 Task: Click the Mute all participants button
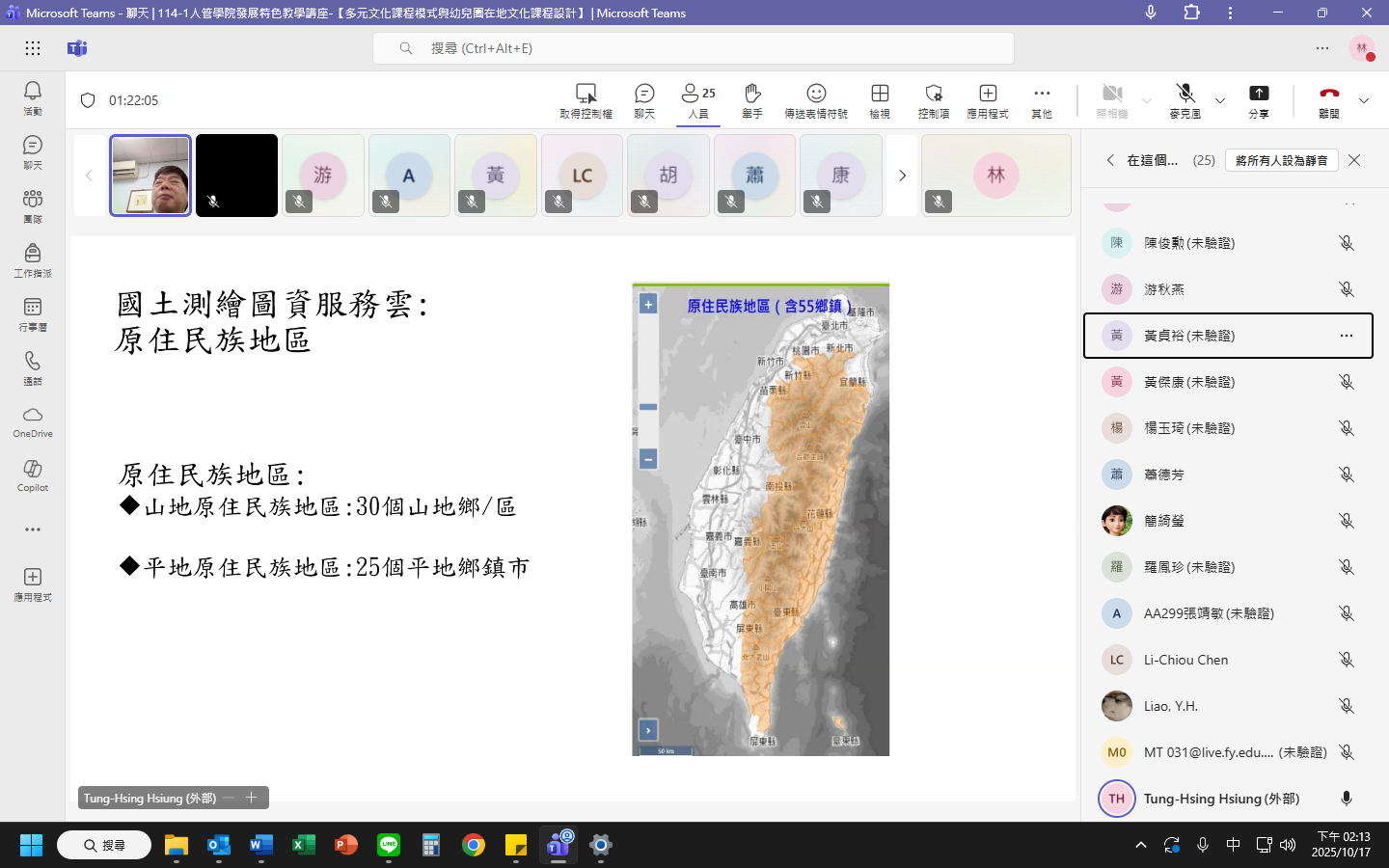(1281, 160)
